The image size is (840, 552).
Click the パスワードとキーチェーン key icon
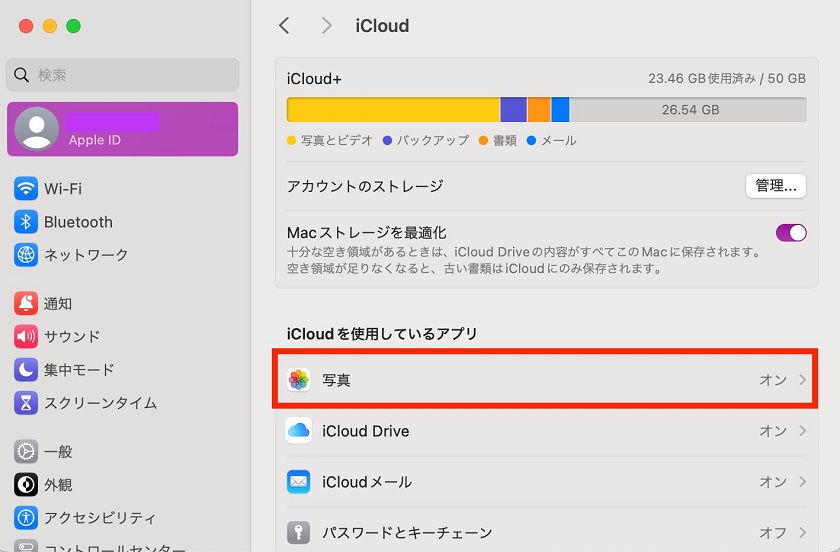(x=298, y=533)
